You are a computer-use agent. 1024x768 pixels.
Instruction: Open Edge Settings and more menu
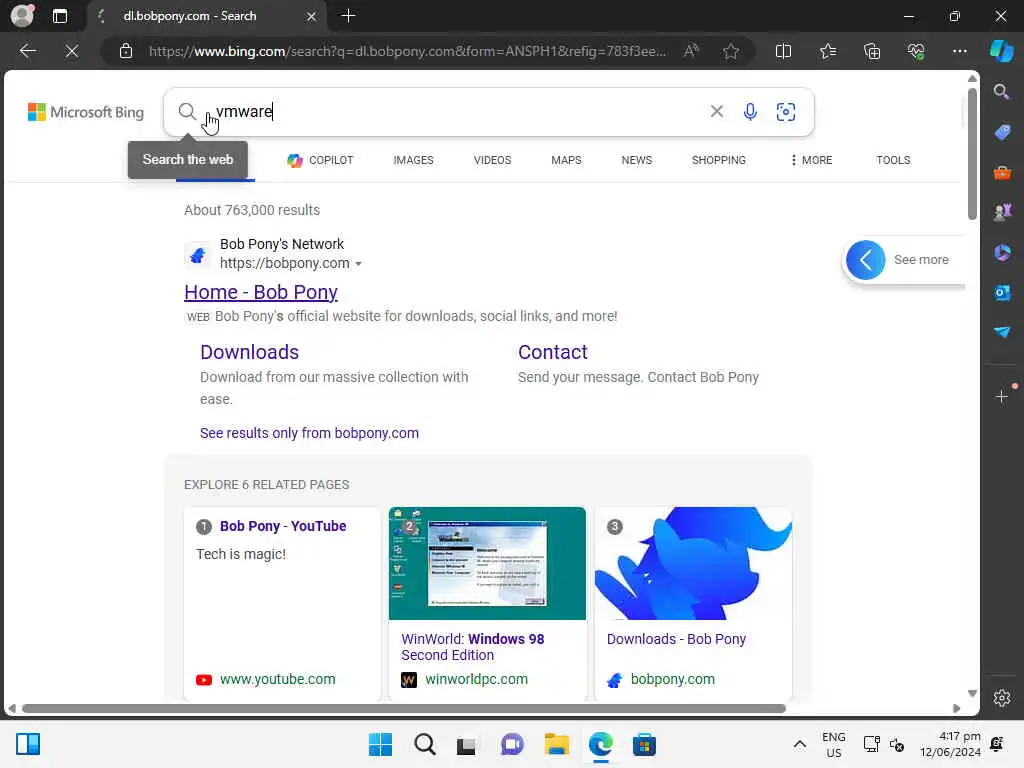coord(959,51)
